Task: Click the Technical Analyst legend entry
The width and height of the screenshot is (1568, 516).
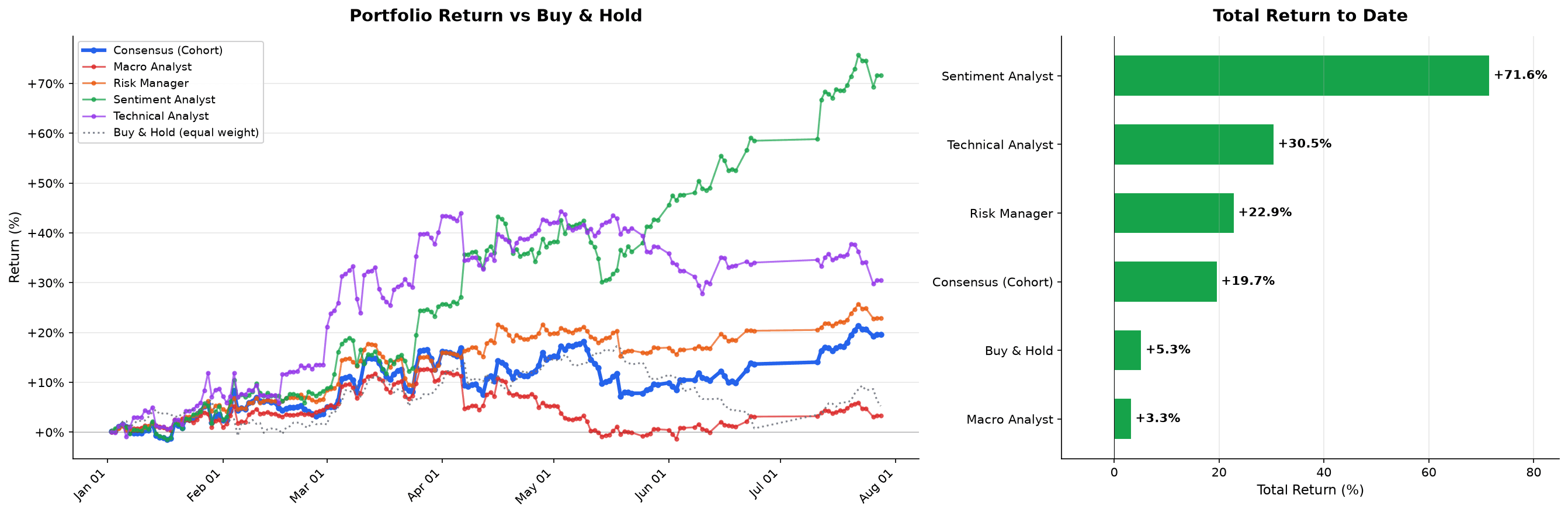Action: click(146, 116)
